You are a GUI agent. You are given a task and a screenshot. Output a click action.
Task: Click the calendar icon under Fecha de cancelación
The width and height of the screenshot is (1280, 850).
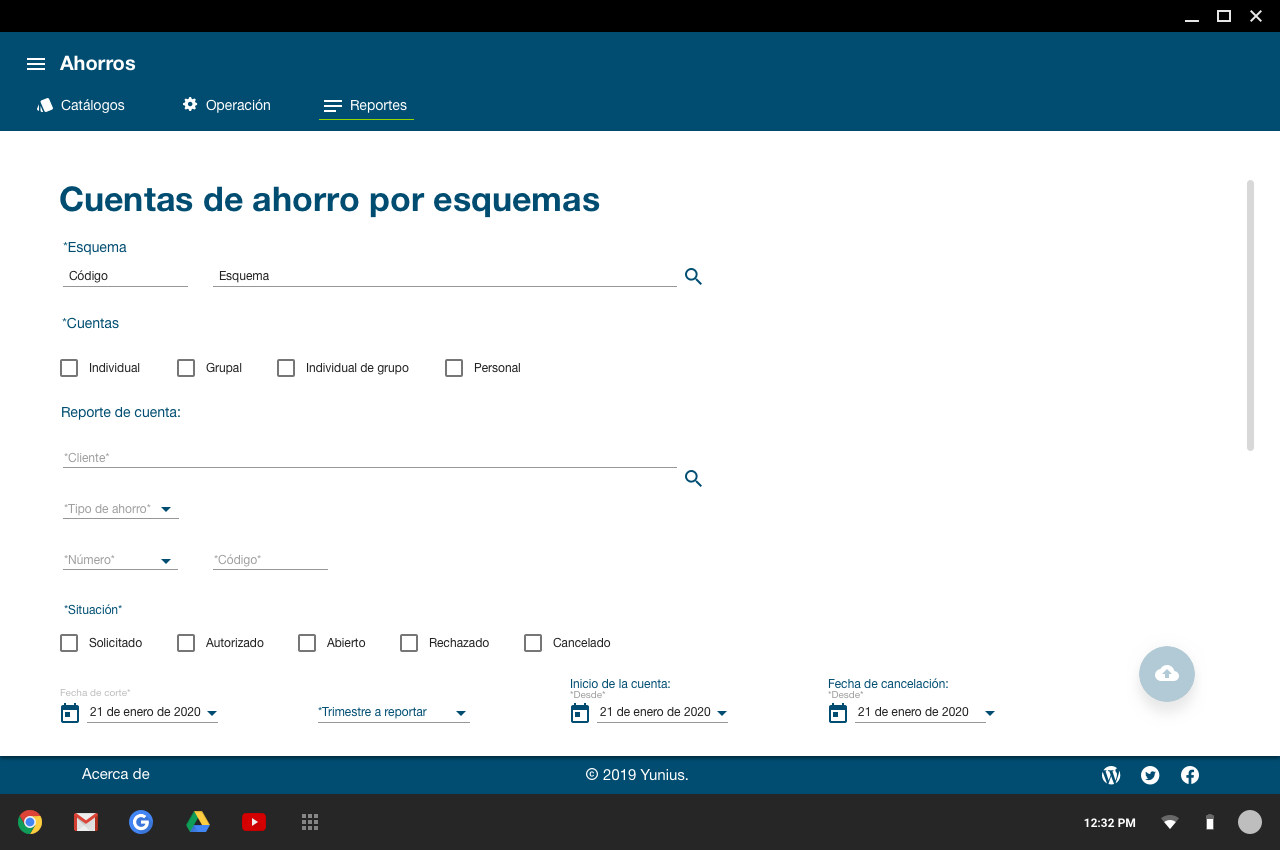838,713
